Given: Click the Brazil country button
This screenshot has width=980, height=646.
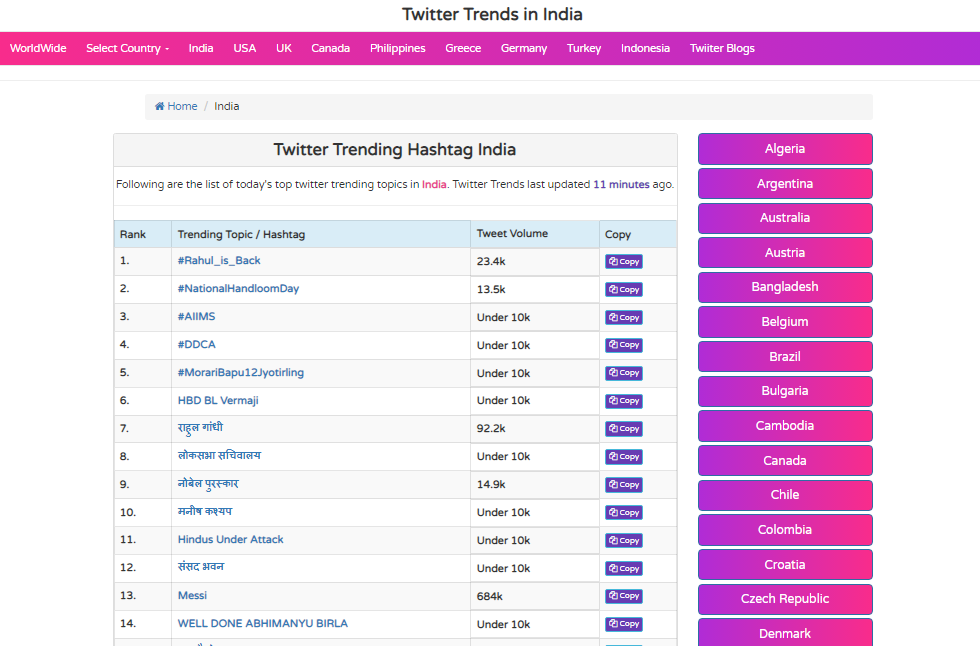Looking at the screenshot, I should (x=785, y=357).
